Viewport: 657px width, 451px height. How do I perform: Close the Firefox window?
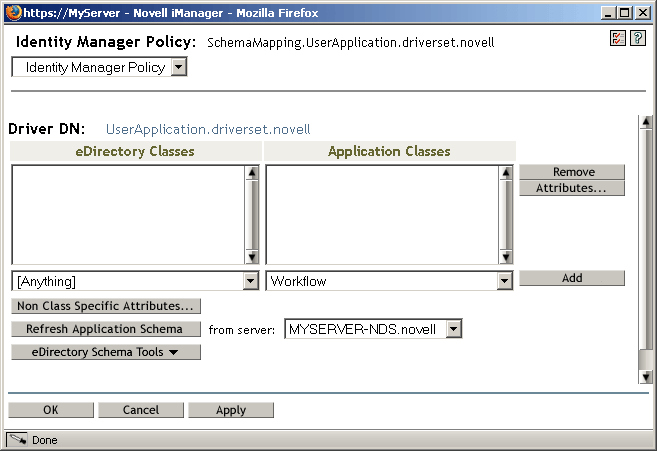pyautogui.click(x=642, y=13)
